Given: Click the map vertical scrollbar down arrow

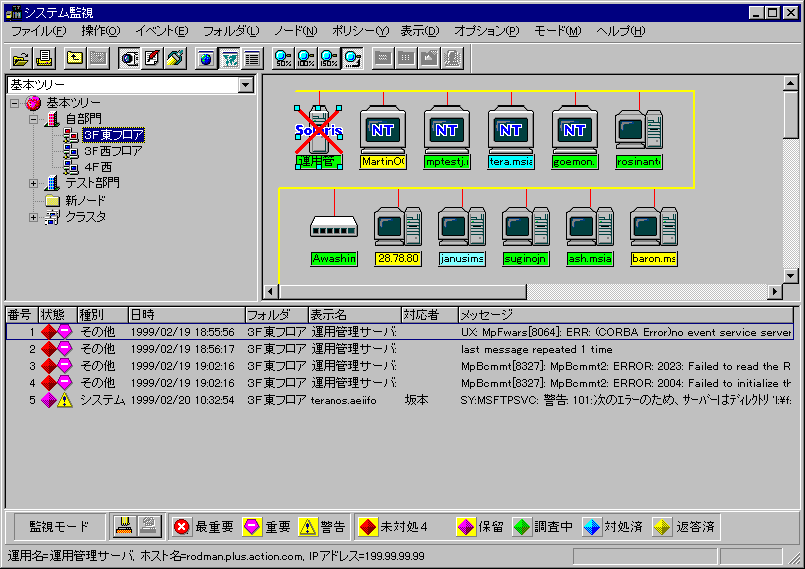Looking at the screenshot, I should tap(791, 276).
